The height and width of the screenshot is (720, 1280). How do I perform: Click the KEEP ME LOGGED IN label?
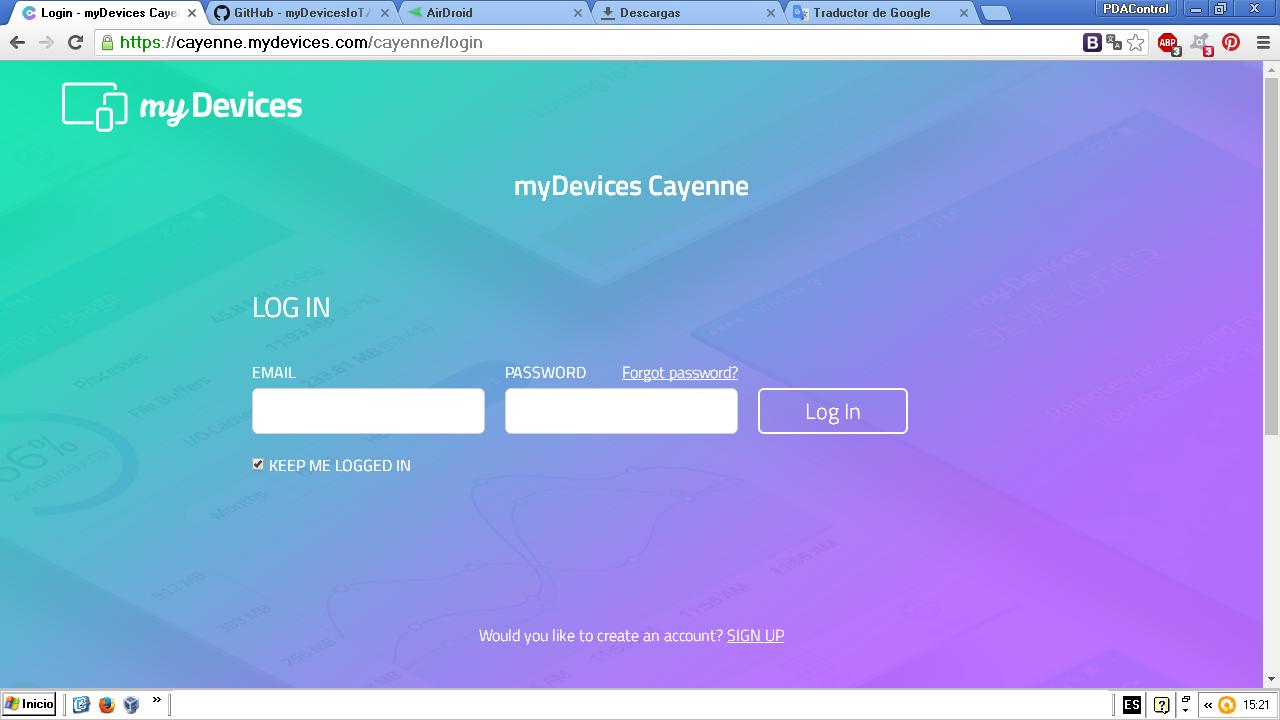pos(340,465)
